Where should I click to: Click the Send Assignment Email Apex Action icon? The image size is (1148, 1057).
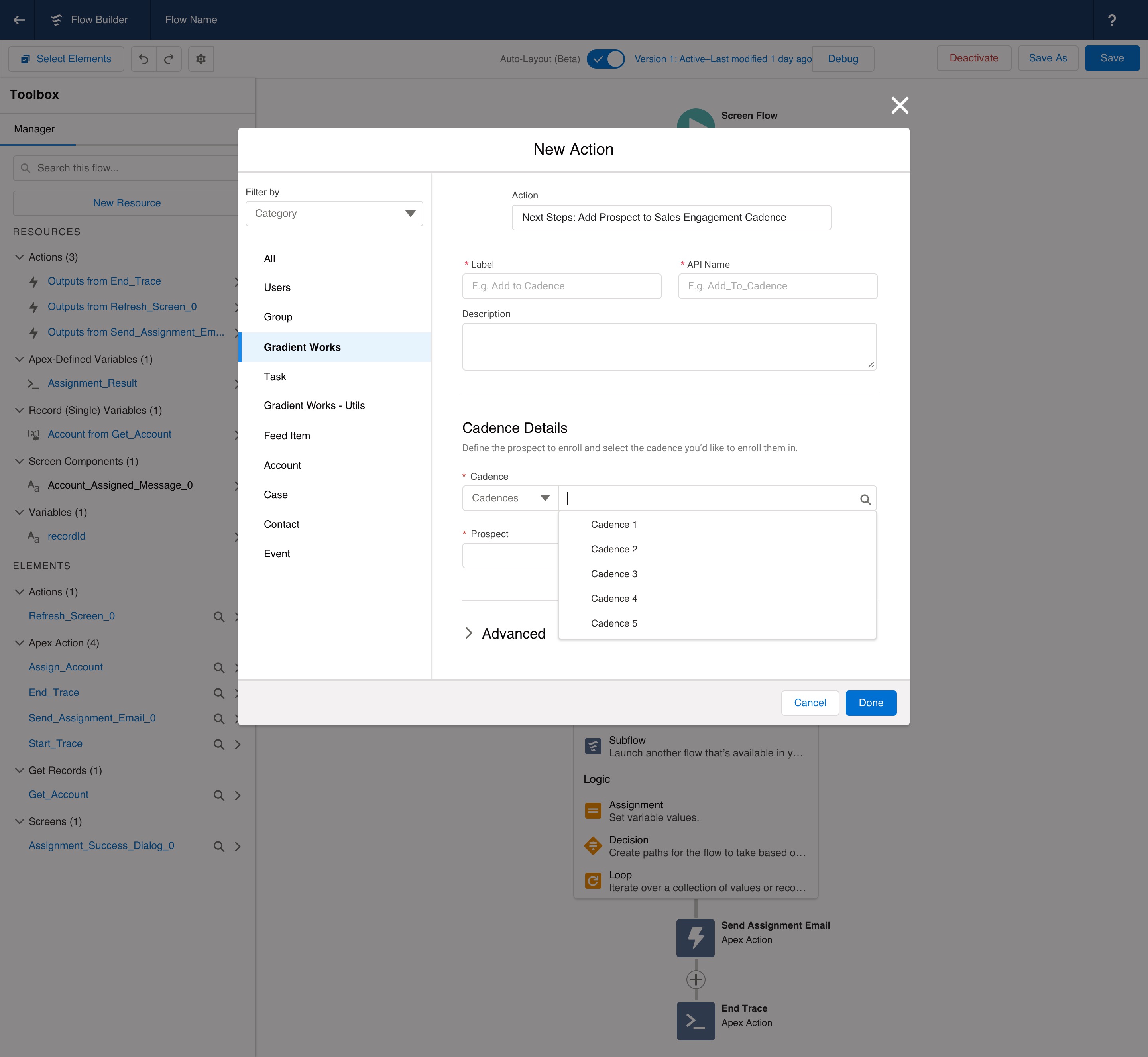(x=695, y=938)
